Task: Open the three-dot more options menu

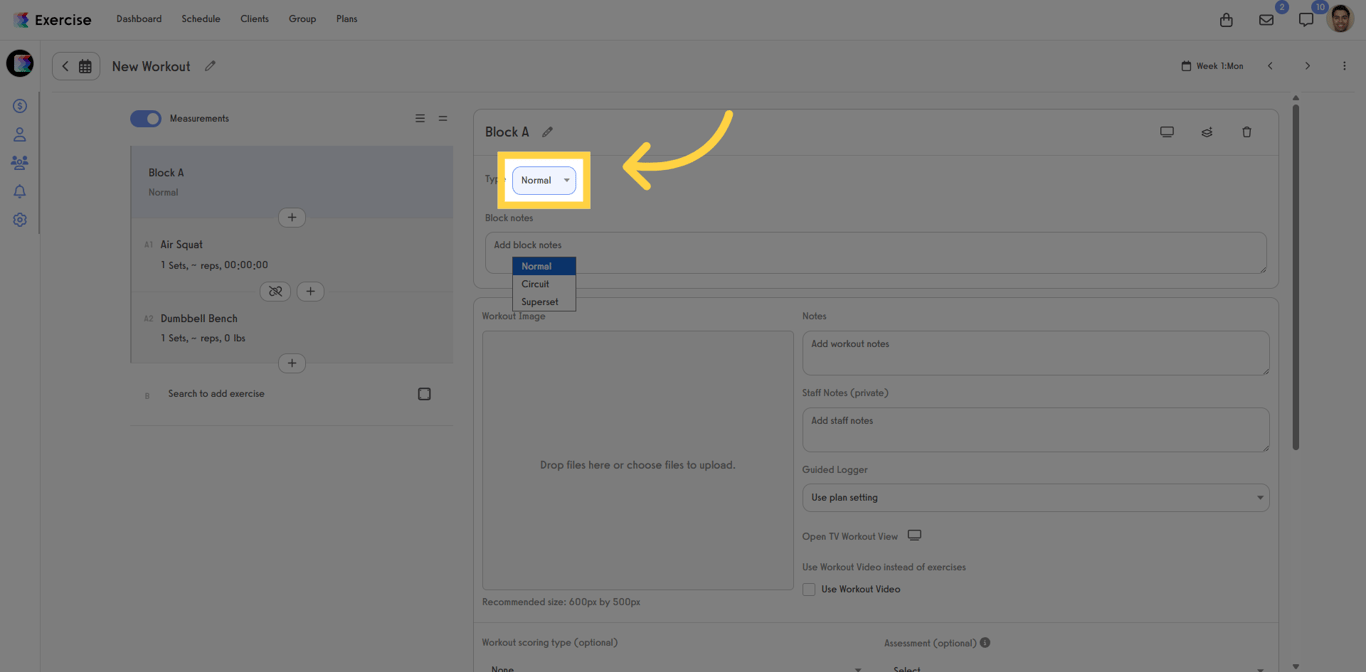Action: pos(1344,66)
